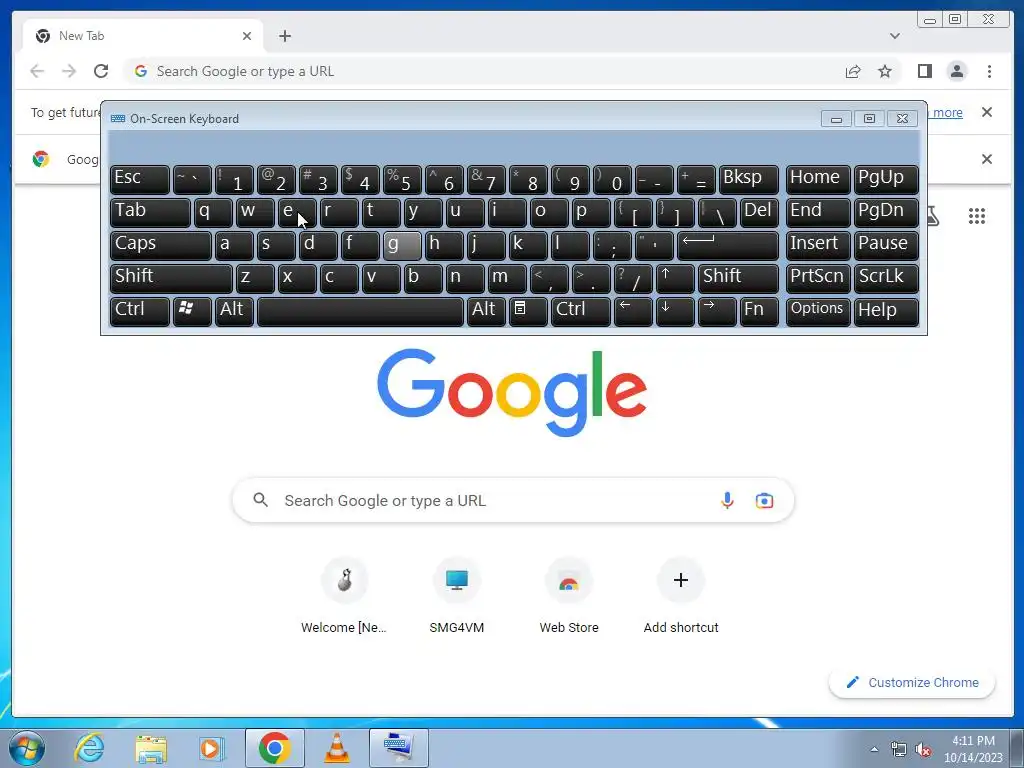Select the New Tab tab
This screenshot has height=768, width=1024.
pos(142,36)
